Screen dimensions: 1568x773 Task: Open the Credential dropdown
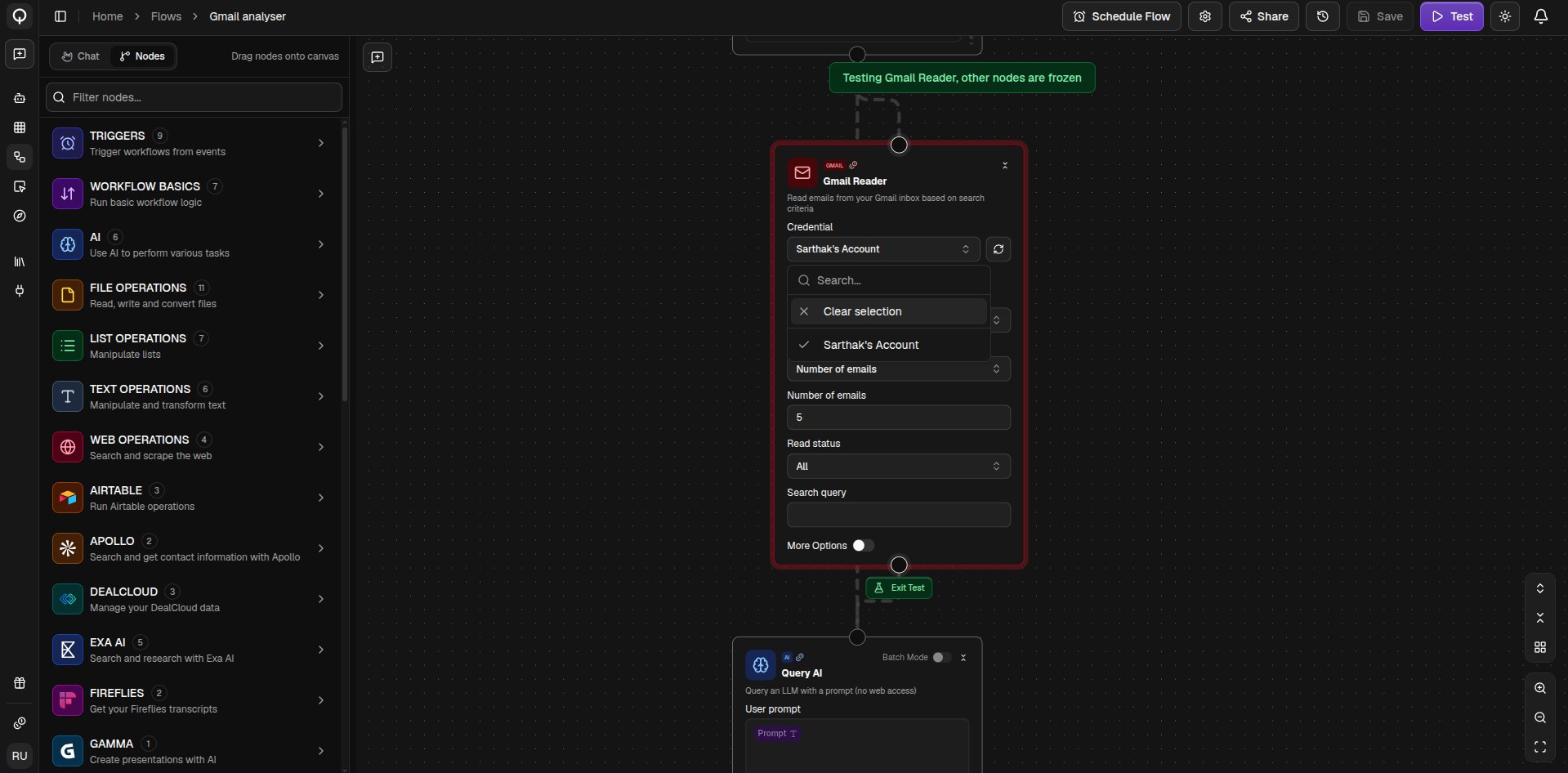pos(883,249)
